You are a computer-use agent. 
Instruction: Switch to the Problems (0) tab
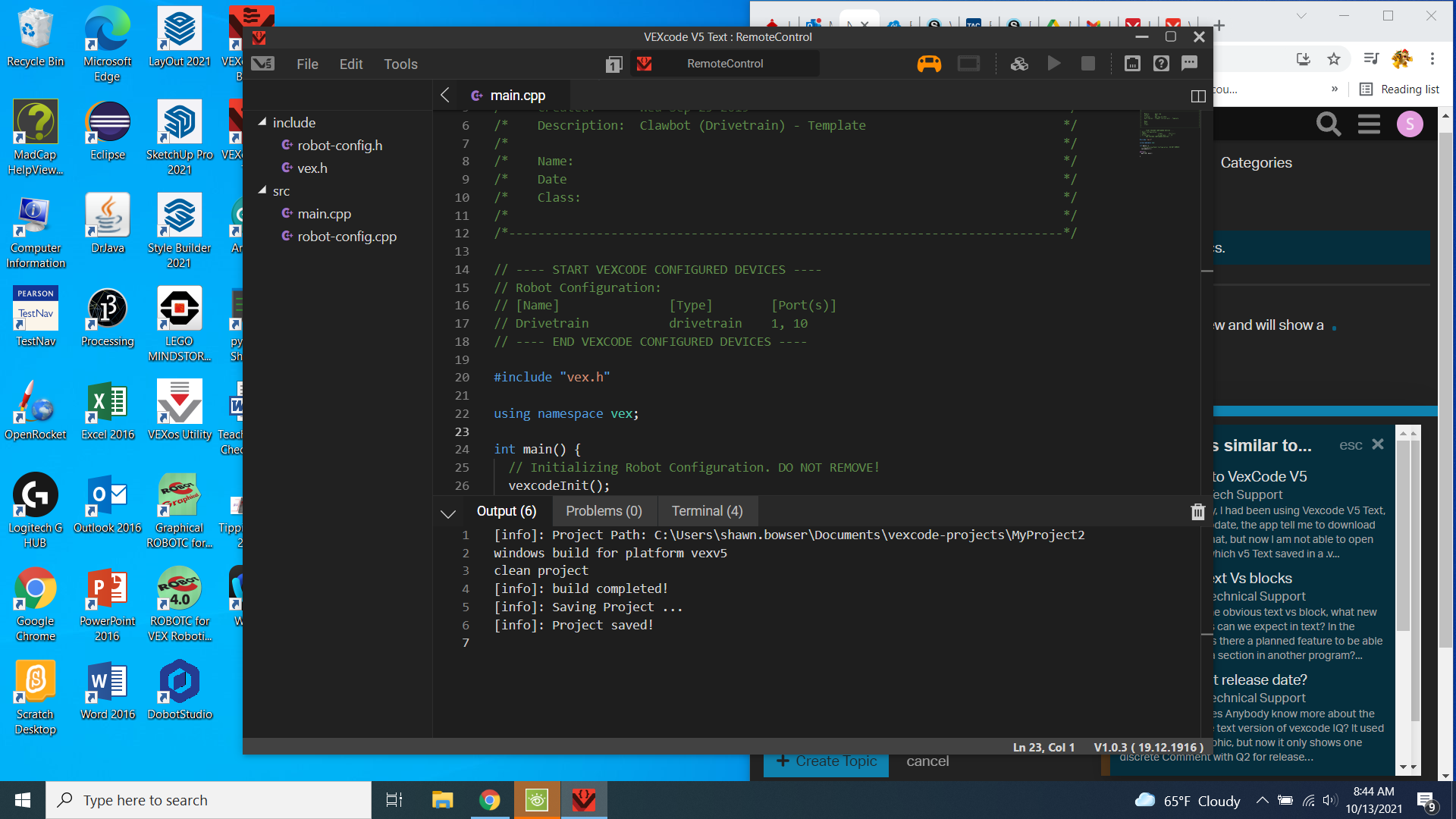(604, 511)
